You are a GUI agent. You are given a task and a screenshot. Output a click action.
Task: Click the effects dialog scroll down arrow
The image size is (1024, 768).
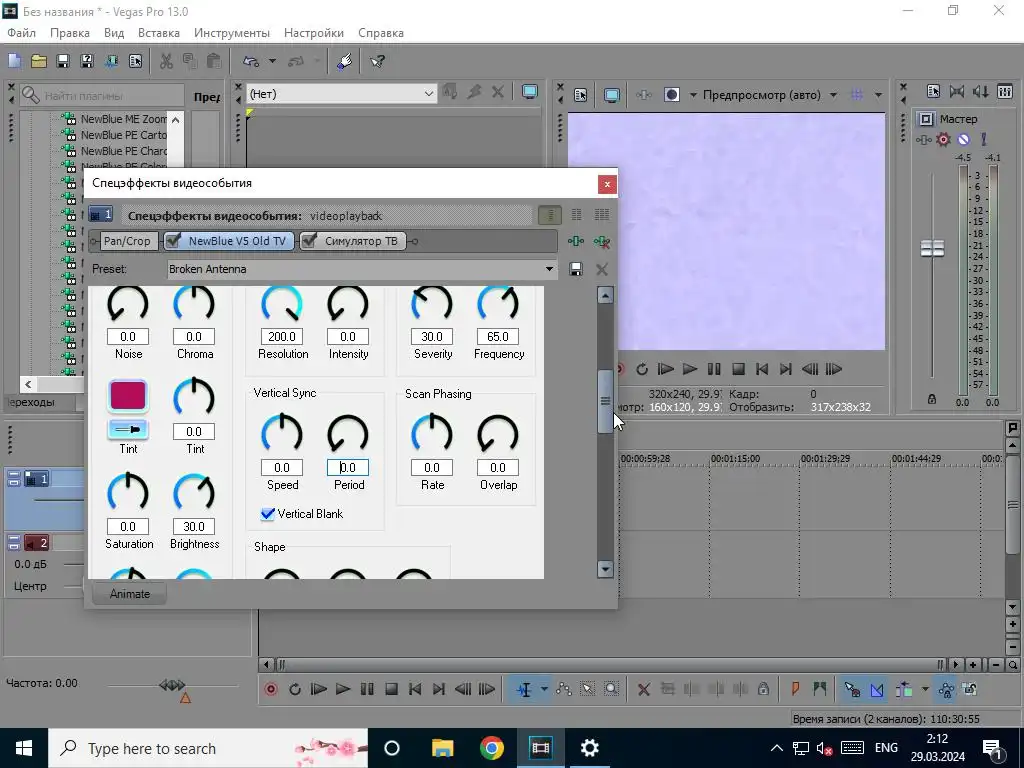[605, 569]
